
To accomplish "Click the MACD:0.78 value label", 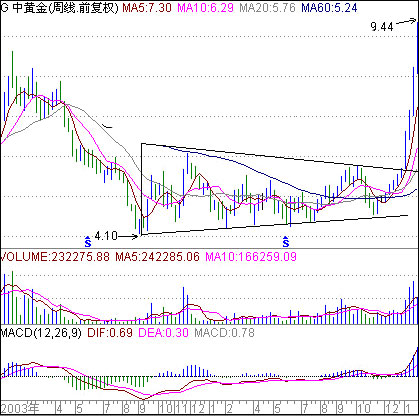I will 224,333.
